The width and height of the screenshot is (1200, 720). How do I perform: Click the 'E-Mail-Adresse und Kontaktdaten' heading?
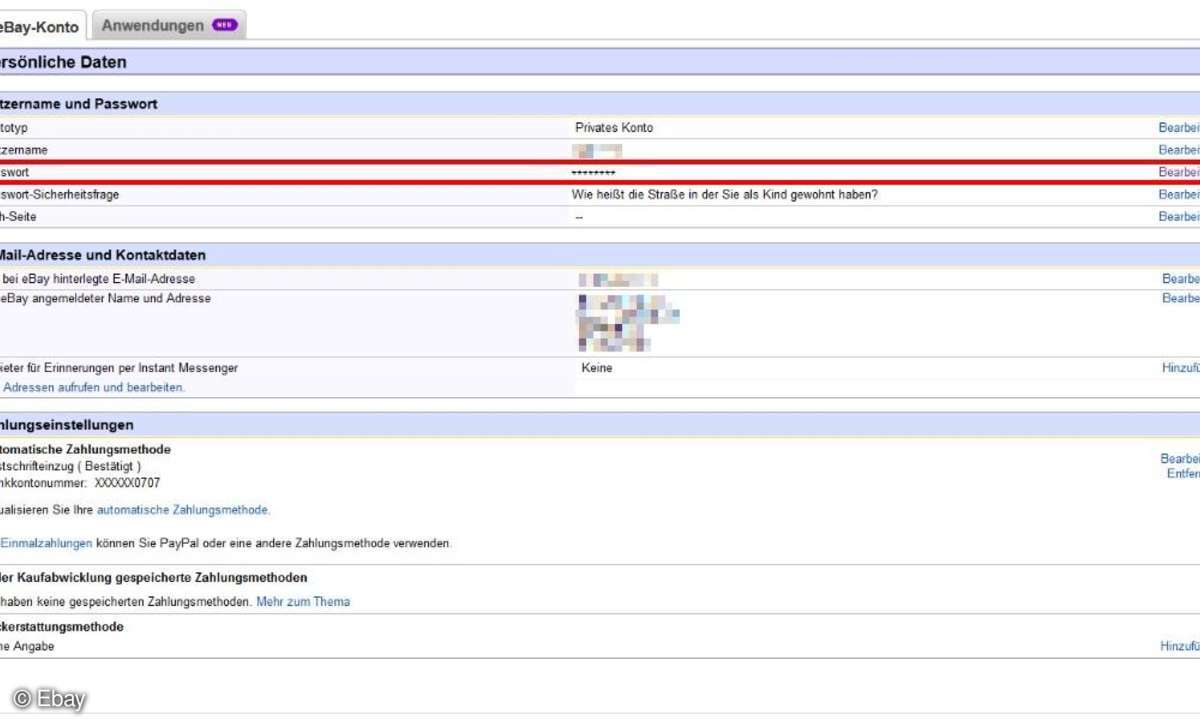(103, 255)
